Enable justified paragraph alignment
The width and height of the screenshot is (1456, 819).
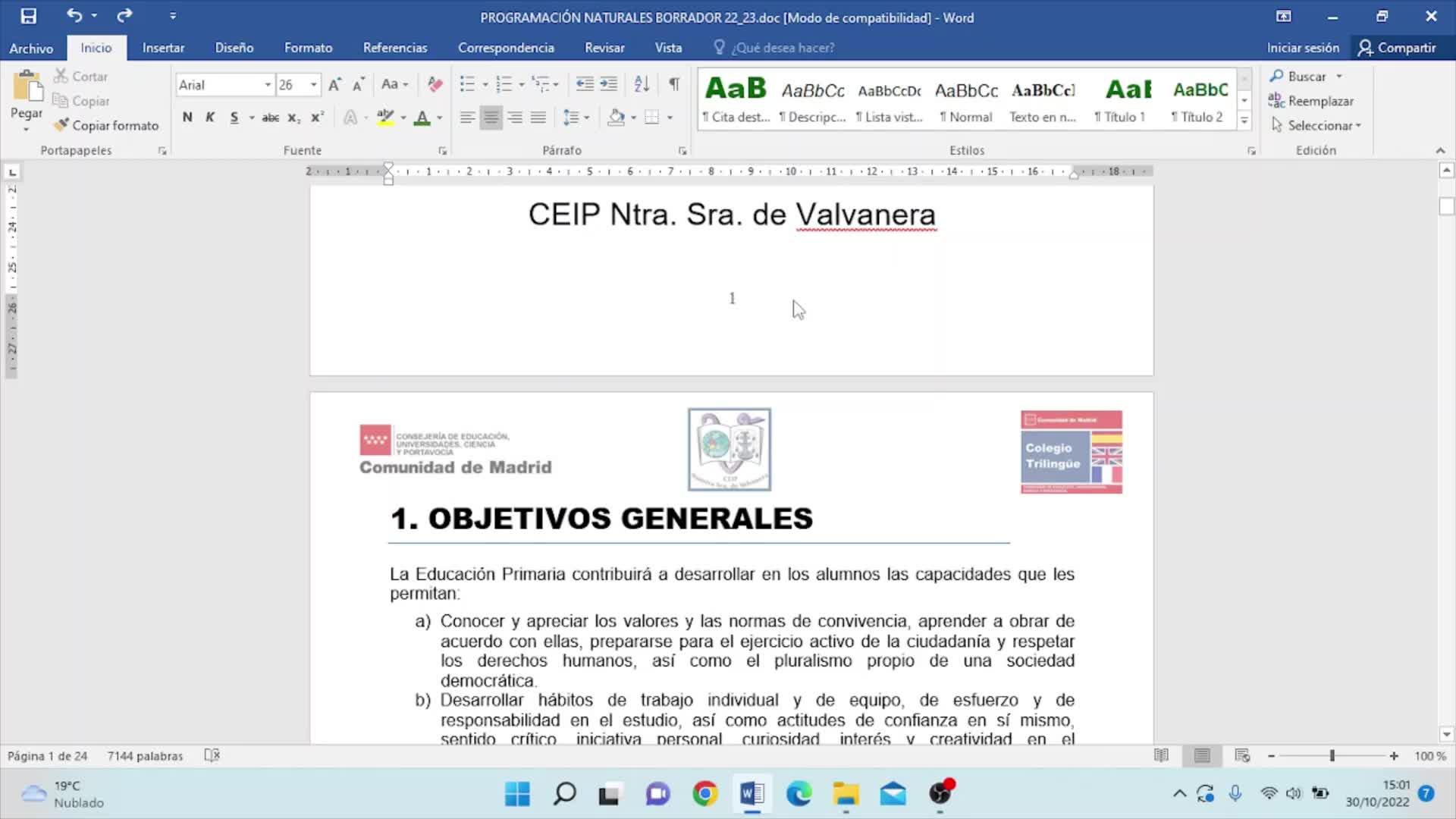pyautogui.click(x=538, y=118)
